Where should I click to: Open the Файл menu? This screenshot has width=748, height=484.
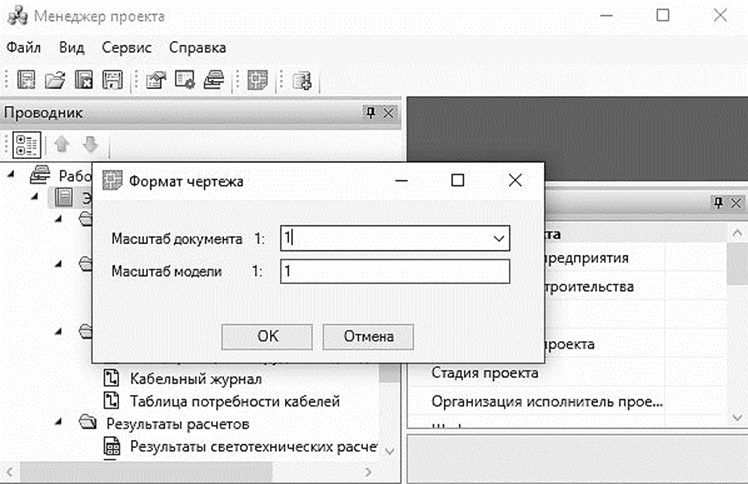23,47
